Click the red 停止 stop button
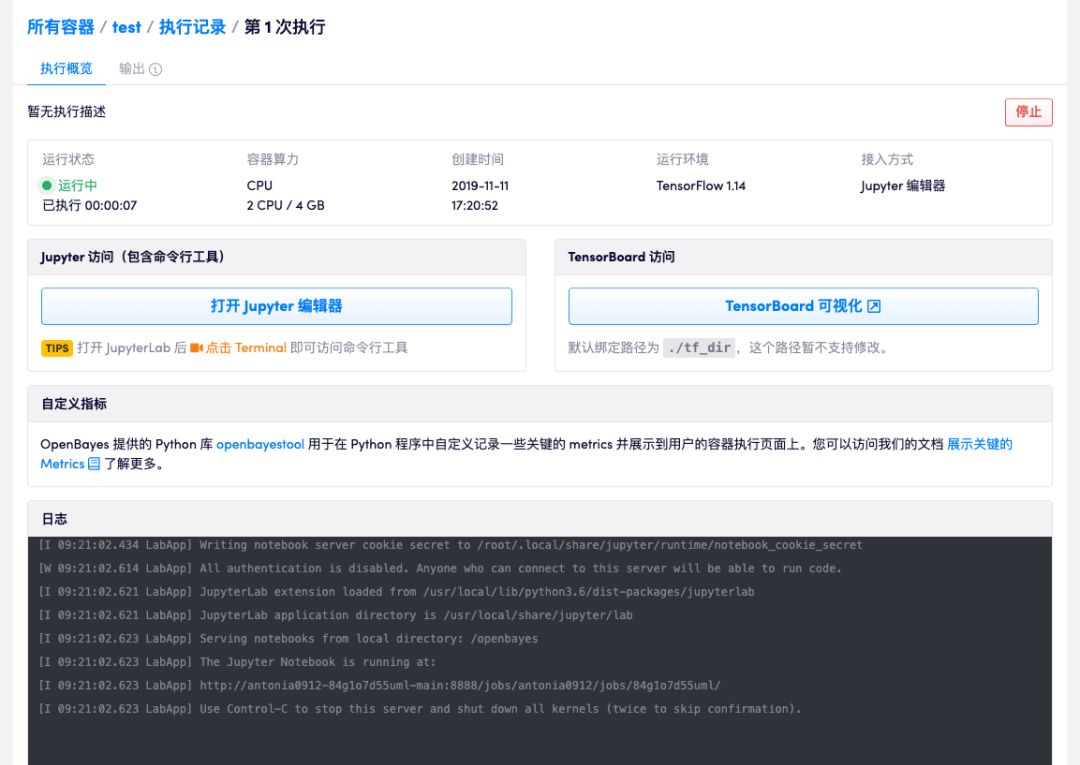Image resolution: width=1080 pixels, height=765 pixels. point(1028,112)
